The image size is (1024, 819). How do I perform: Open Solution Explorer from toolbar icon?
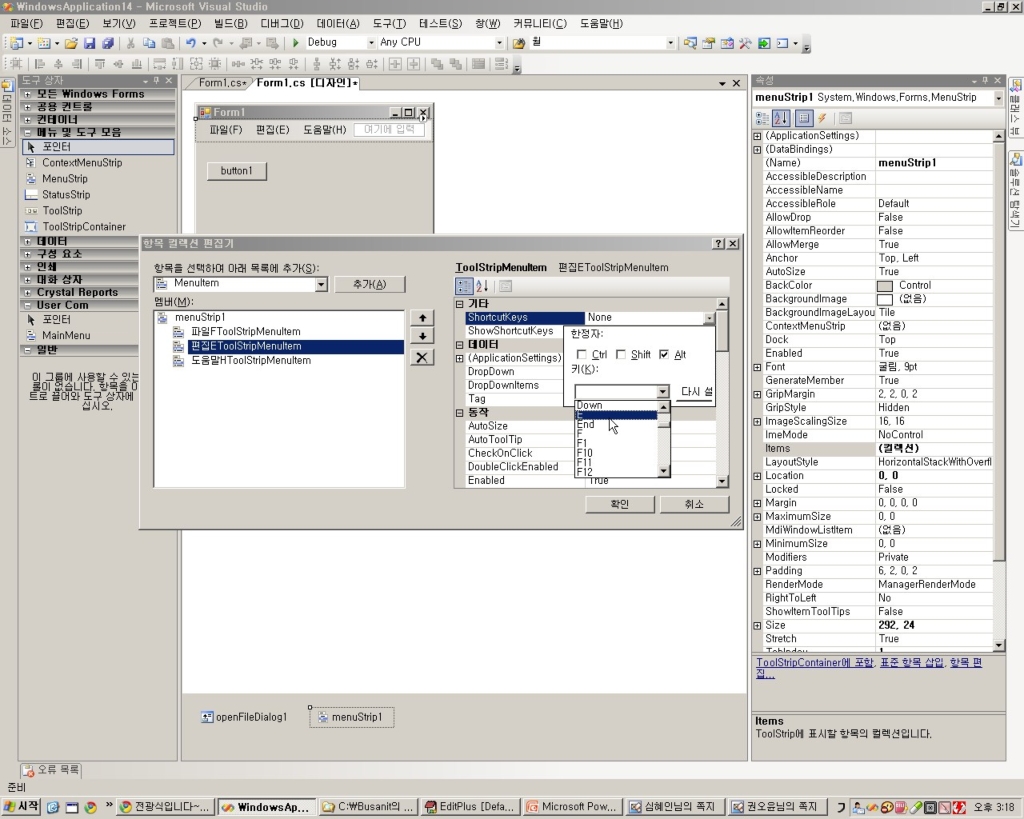(x=690, y=43)
